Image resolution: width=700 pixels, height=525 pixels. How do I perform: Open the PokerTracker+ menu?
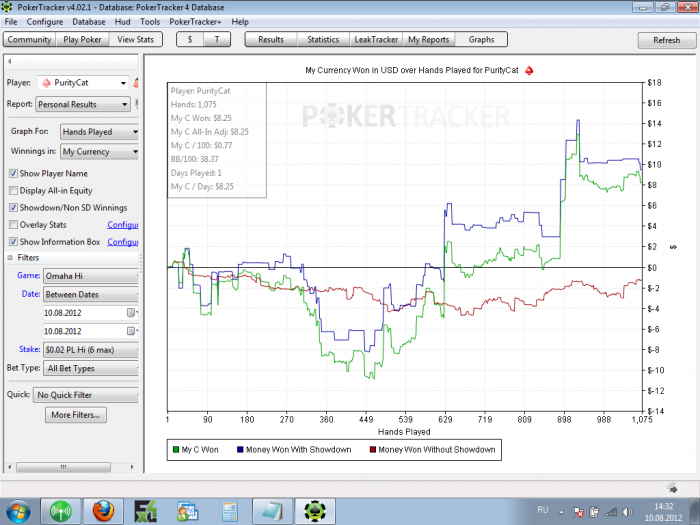pyautogui.click(x=195, y=22)
